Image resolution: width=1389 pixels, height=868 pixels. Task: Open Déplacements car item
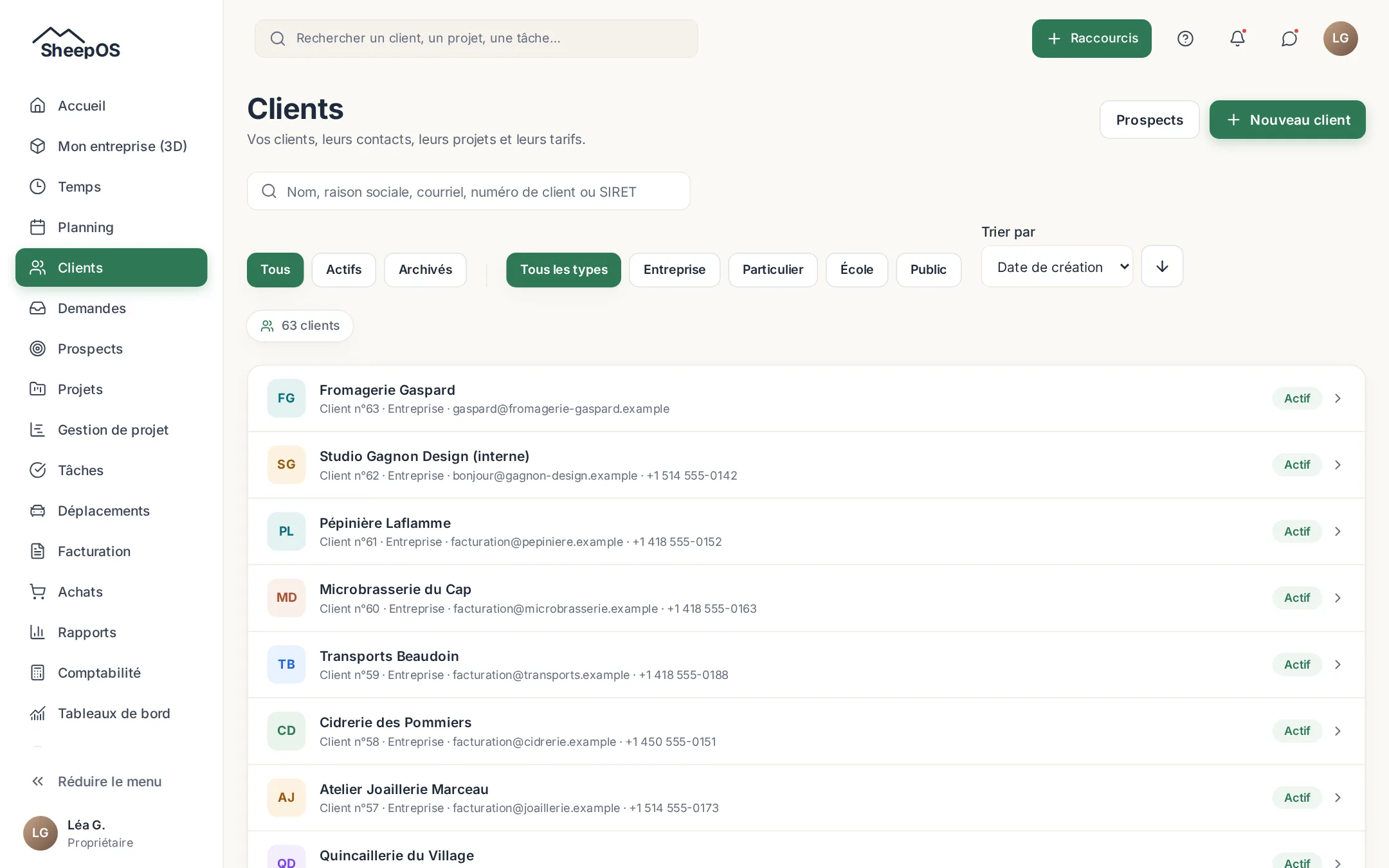(x=111, y=511)
